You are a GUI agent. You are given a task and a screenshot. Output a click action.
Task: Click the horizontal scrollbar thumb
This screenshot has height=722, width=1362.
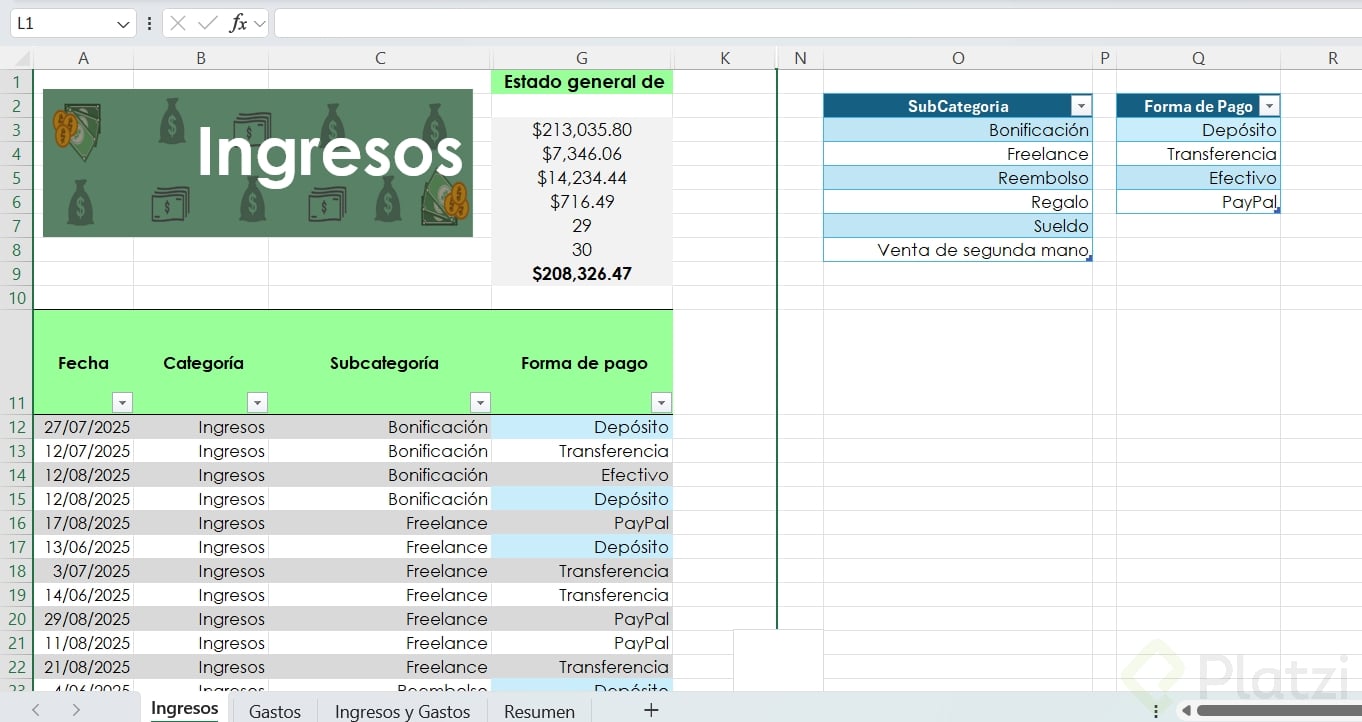click(x=1279, y=711)
